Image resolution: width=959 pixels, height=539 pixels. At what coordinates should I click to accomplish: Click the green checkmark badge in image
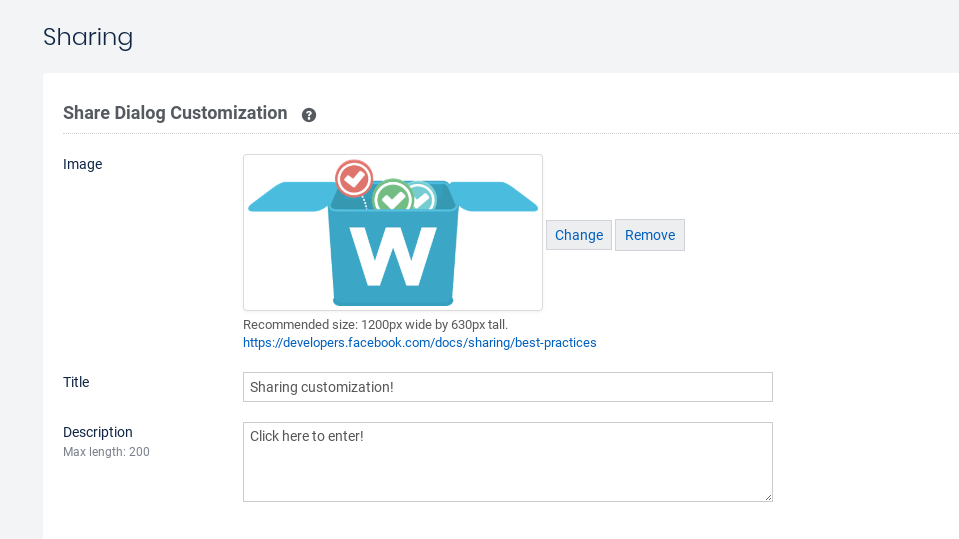pyautogui.click(x=392, y=197)
